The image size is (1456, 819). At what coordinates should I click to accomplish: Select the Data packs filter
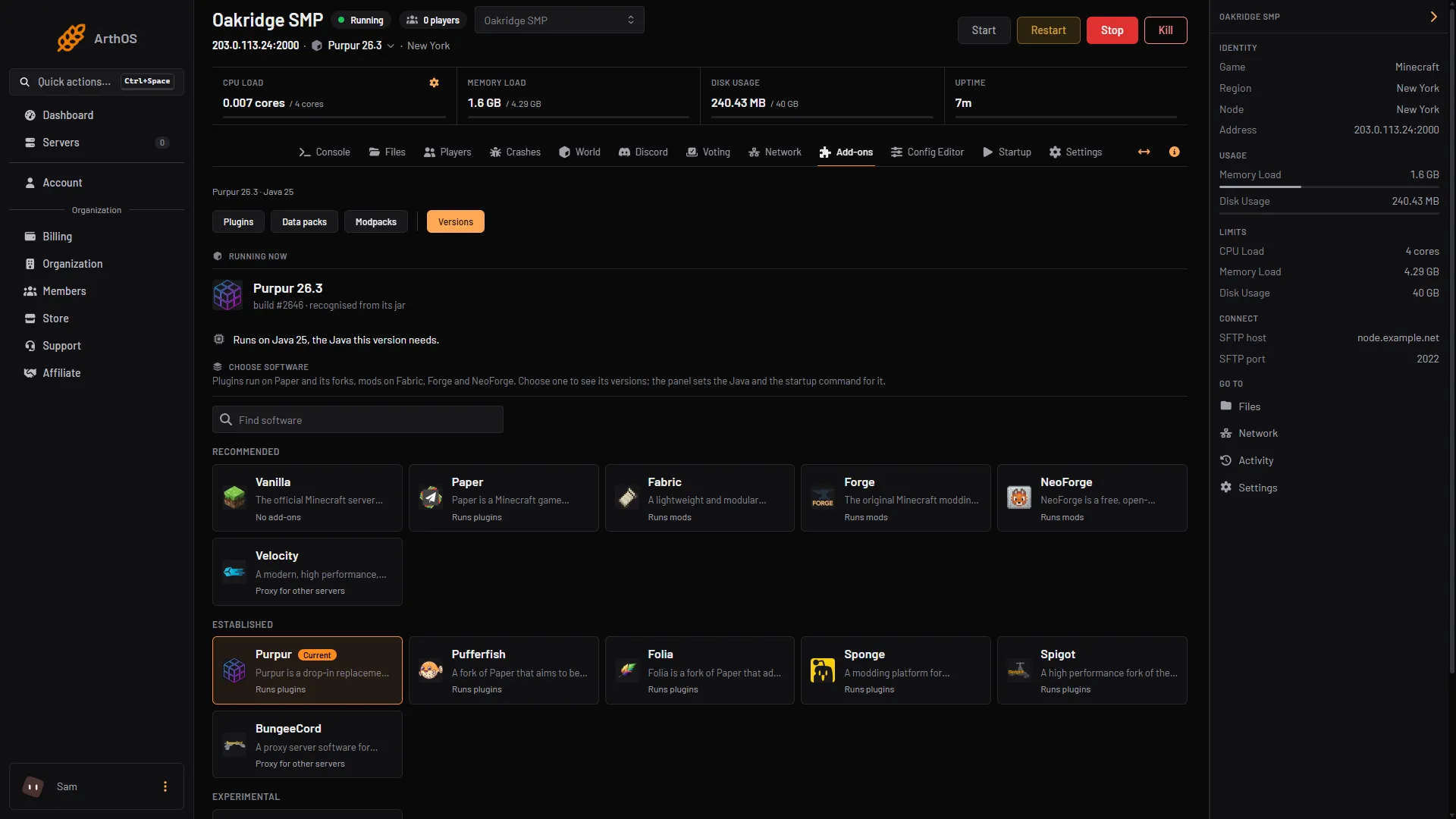pos(304,221)
